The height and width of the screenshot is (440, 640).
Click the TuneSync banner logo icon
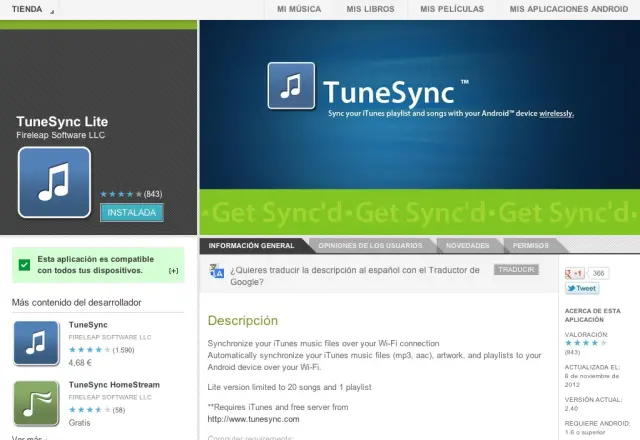point(291,86)
